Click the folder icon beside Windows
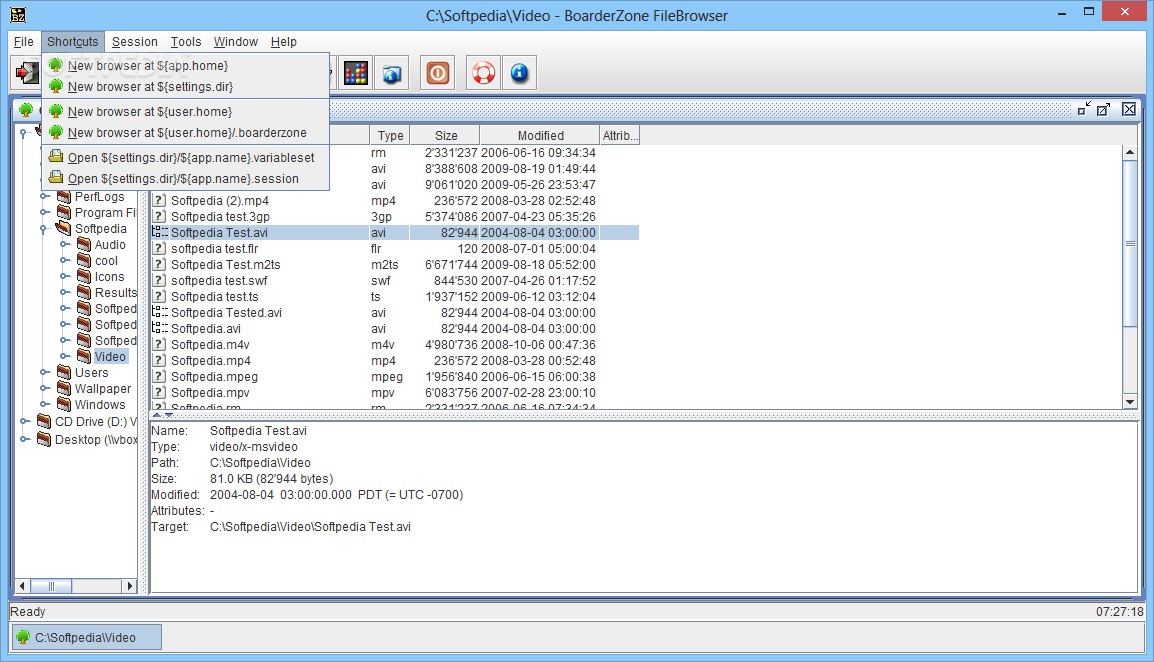The image size is (1154, 662). [64, 404]
